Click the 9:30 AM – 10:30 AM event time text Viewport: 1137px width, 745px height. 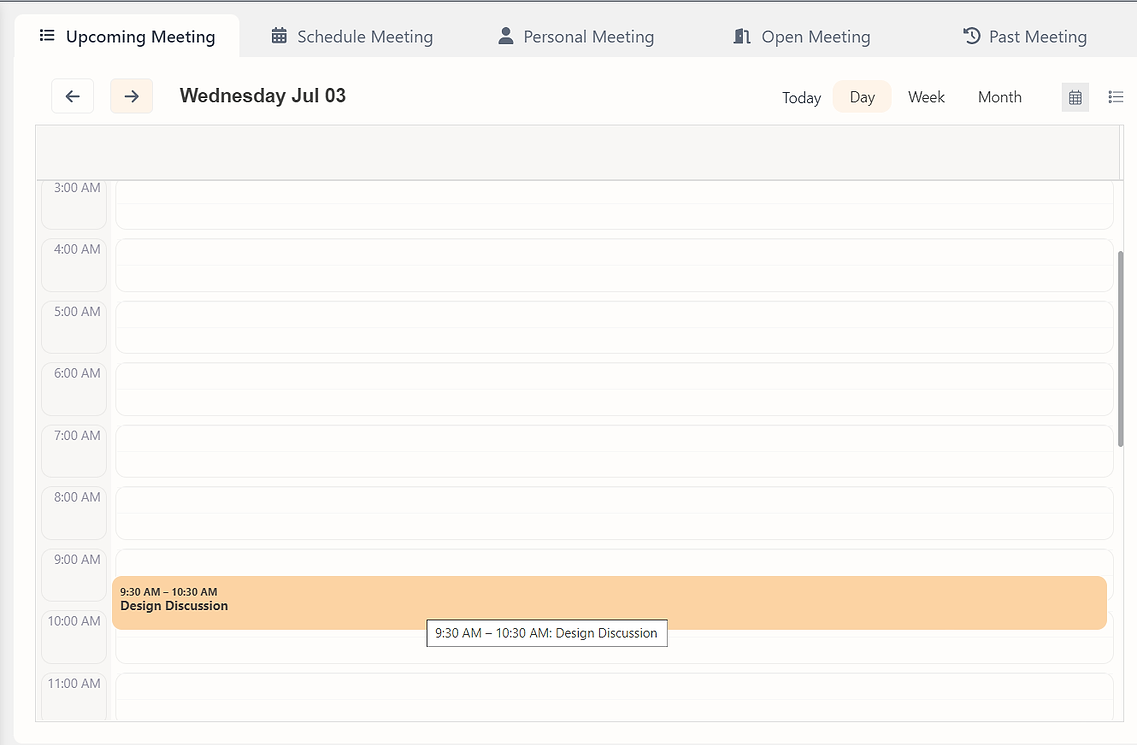[x=169, y=592]
